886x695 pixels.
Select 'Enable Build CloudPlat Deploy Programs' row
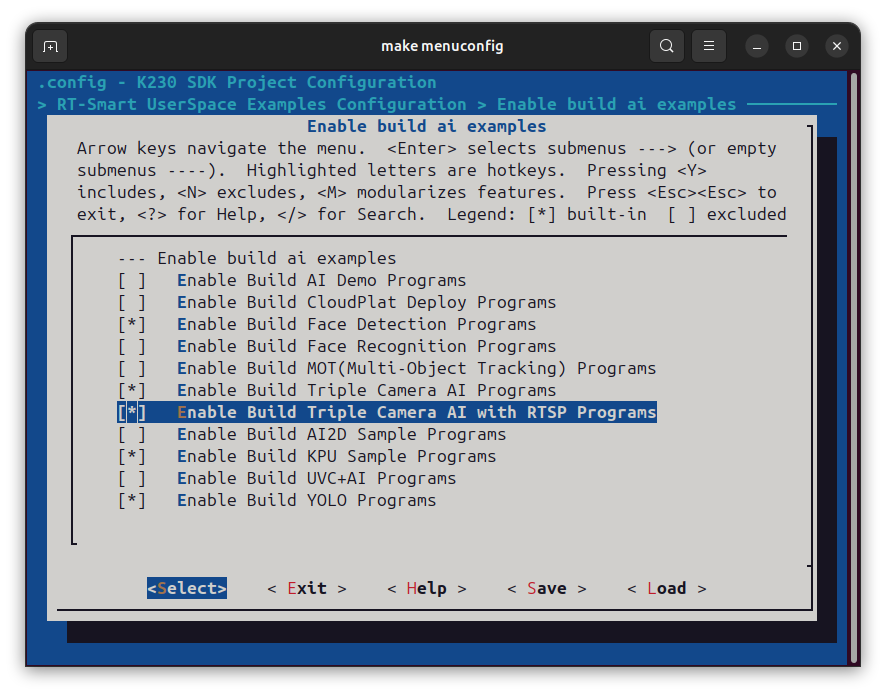pos(337,302)
